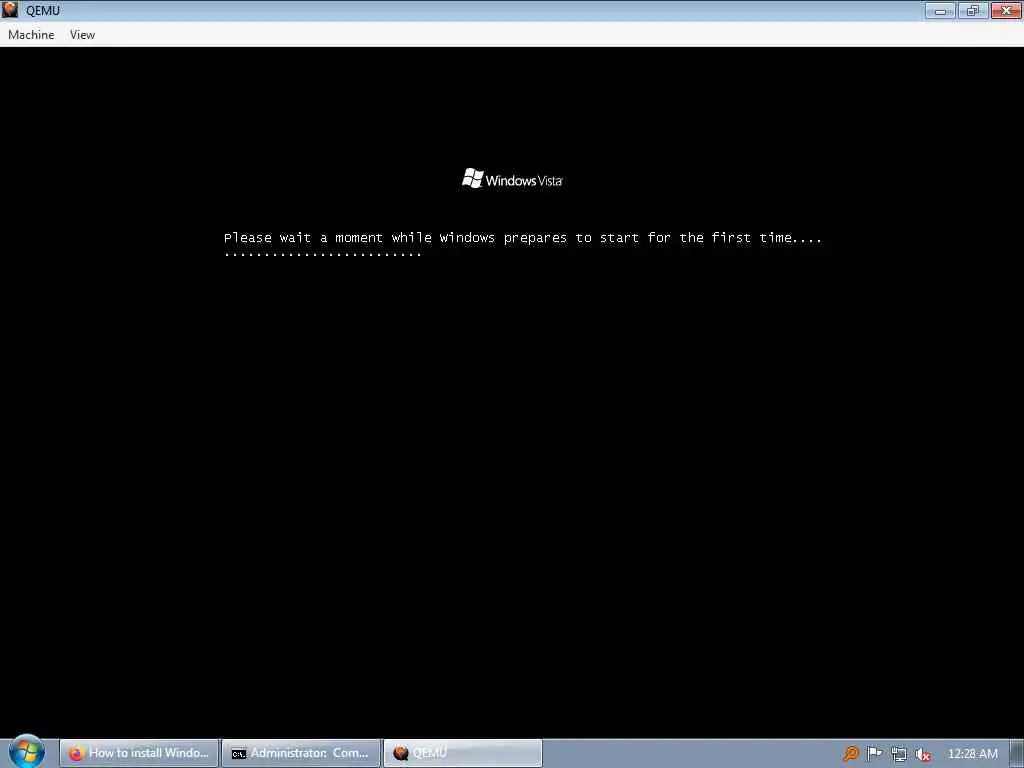The width and height of the screenshot is (1024, 768).
Task: Click the orange magnifier tray icon
Action: point(850,754)
